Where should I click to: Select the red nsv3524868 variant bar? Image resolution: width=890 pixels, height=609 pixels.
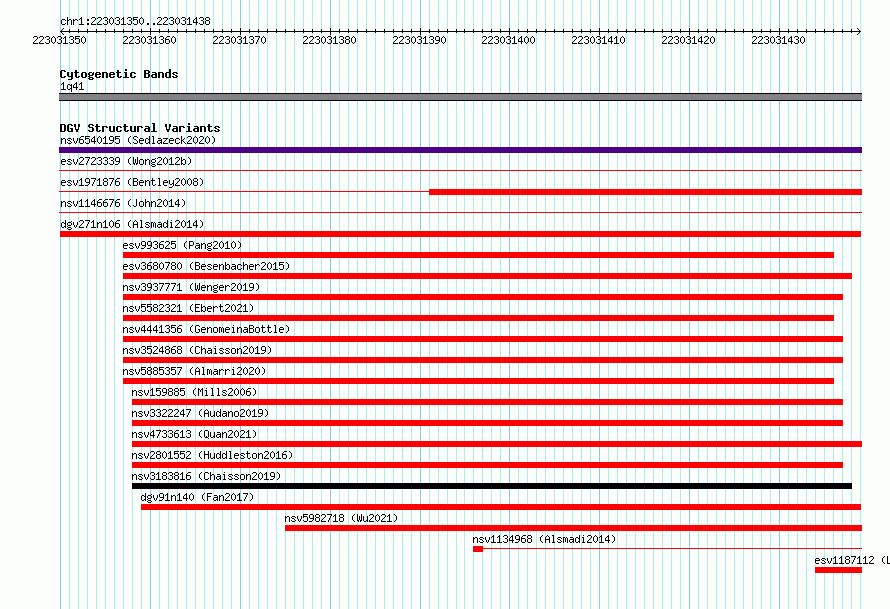pos(483,360)
